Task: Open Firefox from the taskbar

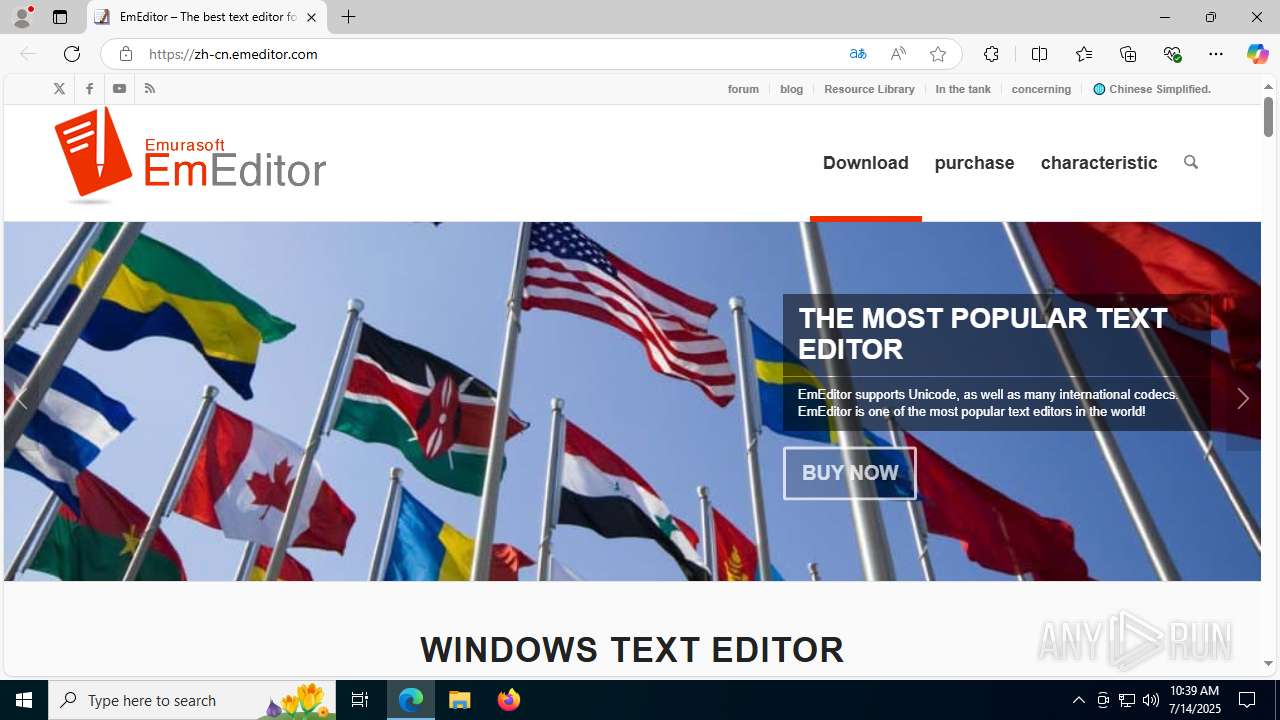Action: pyautogui.click(x=509, y=700)
